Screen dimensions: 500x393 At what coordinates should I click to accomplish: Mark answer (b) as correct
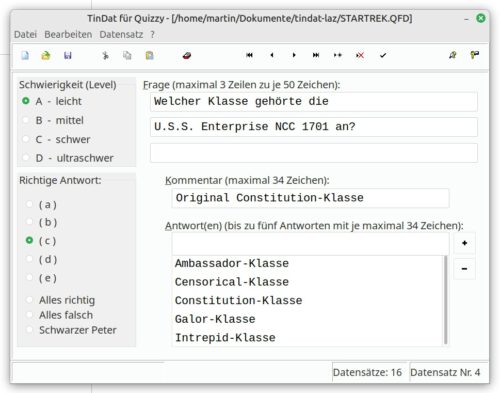point(41,222)
